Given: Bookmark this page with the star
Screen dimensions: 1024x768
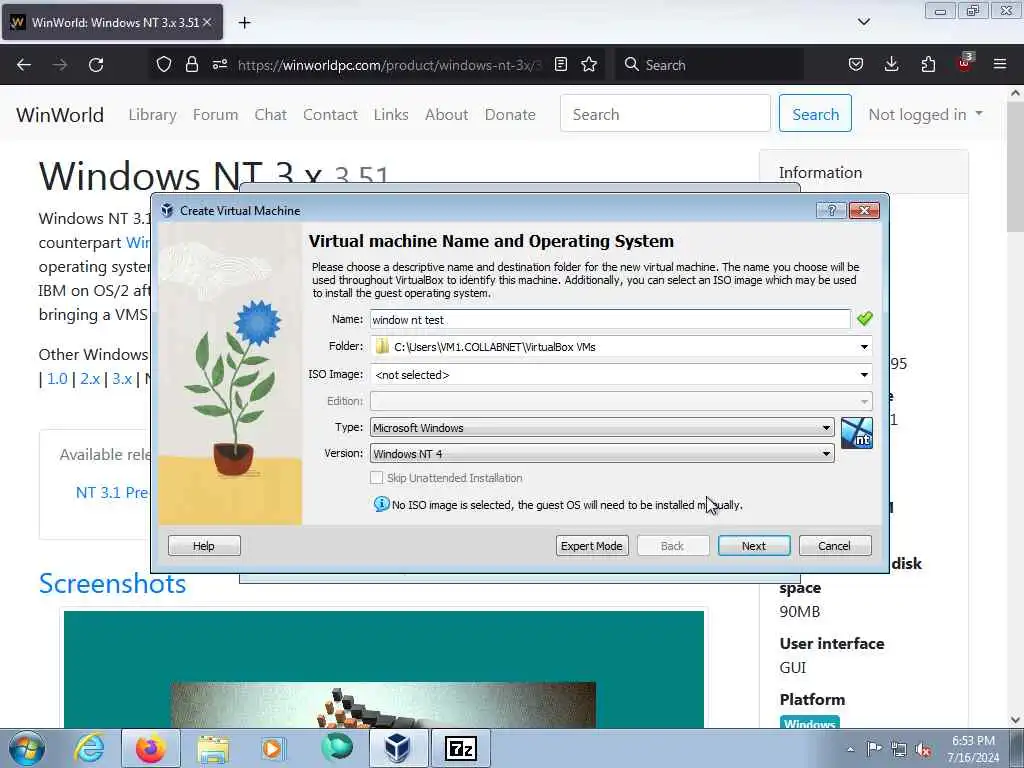Looking at the screenshot, I should (589, 65).
